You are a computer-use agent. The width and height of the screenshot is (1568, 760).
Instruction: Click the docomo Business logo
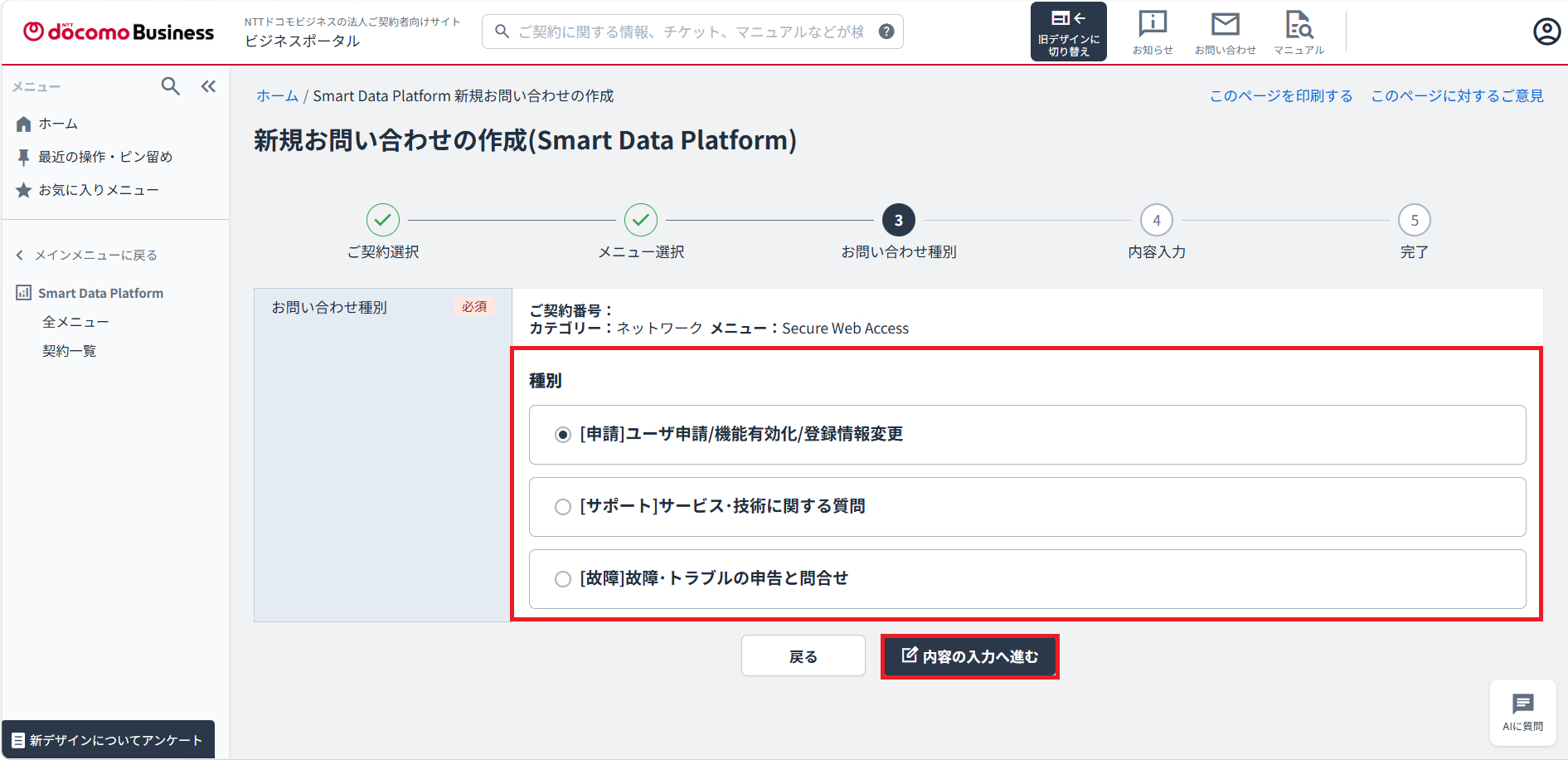pyautogui.click(x=119, y=32)
